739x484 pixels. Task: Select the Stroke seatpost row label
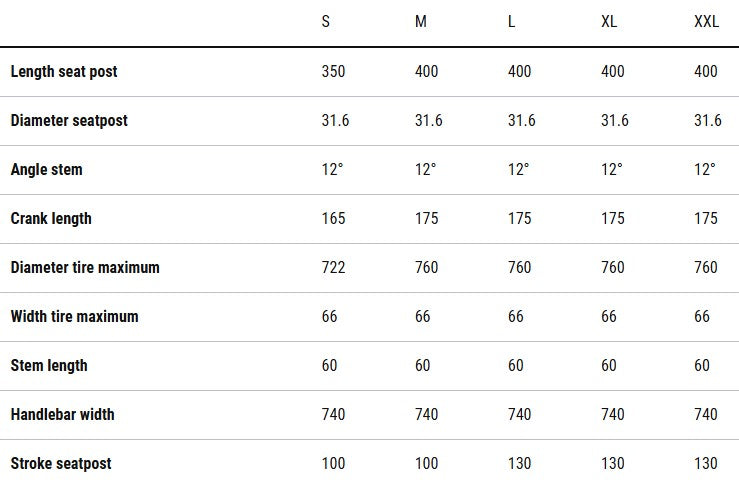[x=61, y=464]
